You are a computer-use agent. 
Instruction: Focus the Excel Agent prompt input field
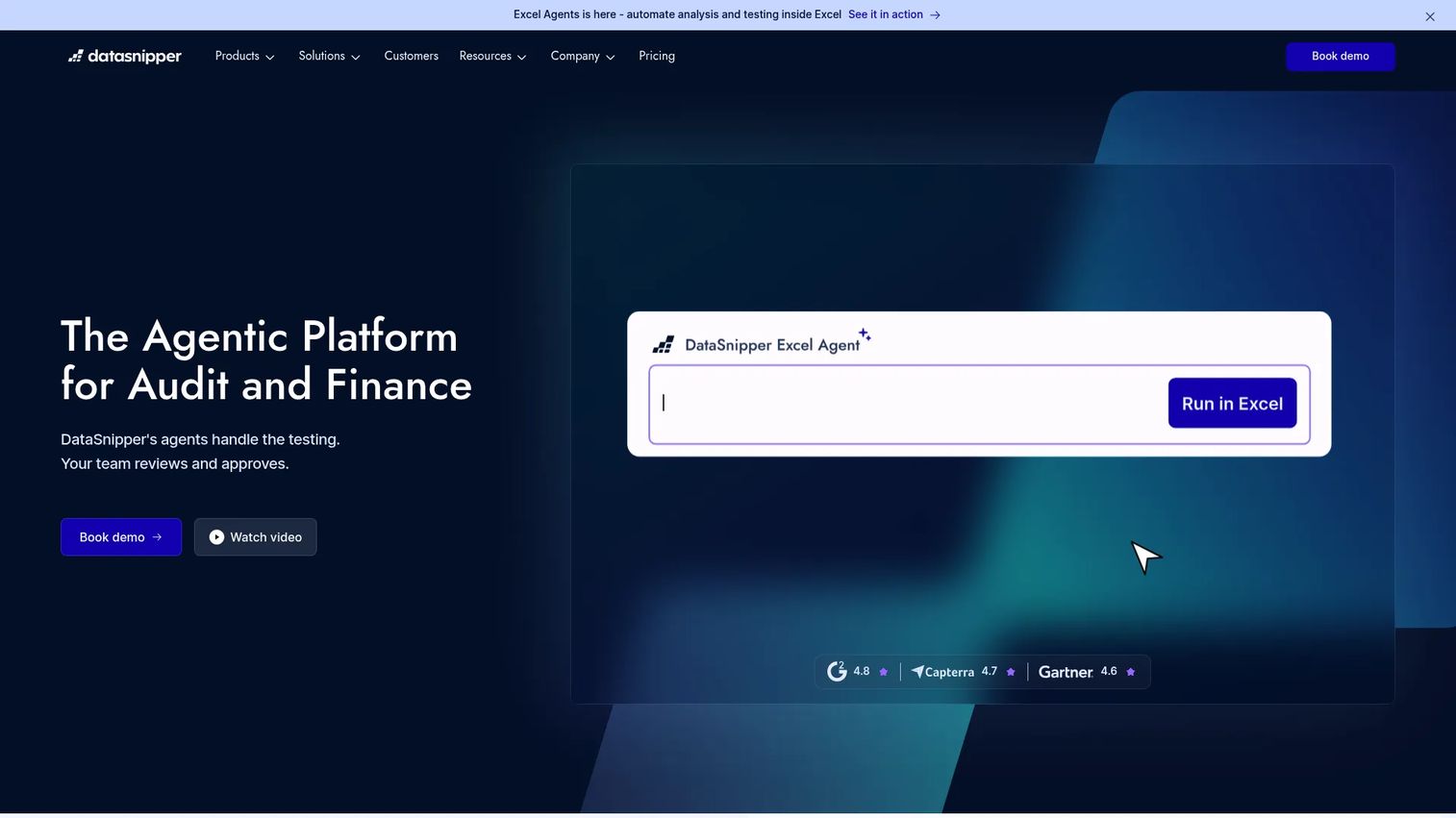tap(909, 404)
